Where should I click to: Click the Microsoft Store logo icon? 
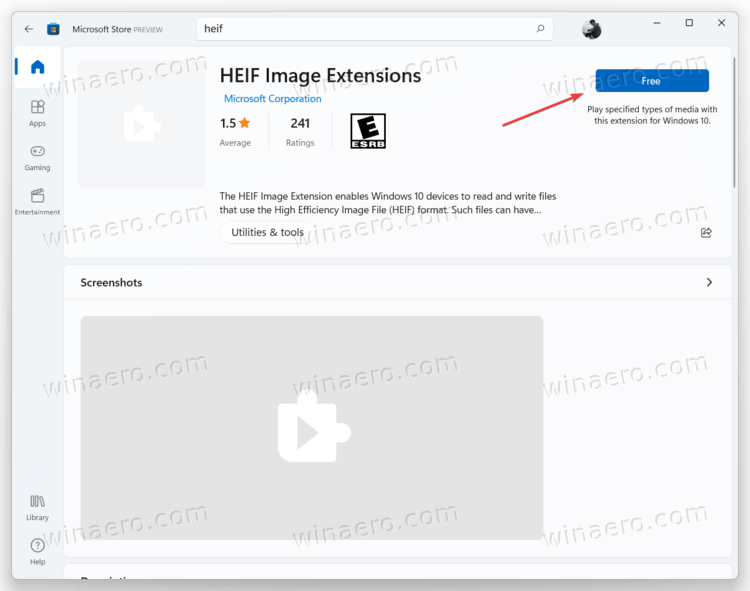(53, 29)
